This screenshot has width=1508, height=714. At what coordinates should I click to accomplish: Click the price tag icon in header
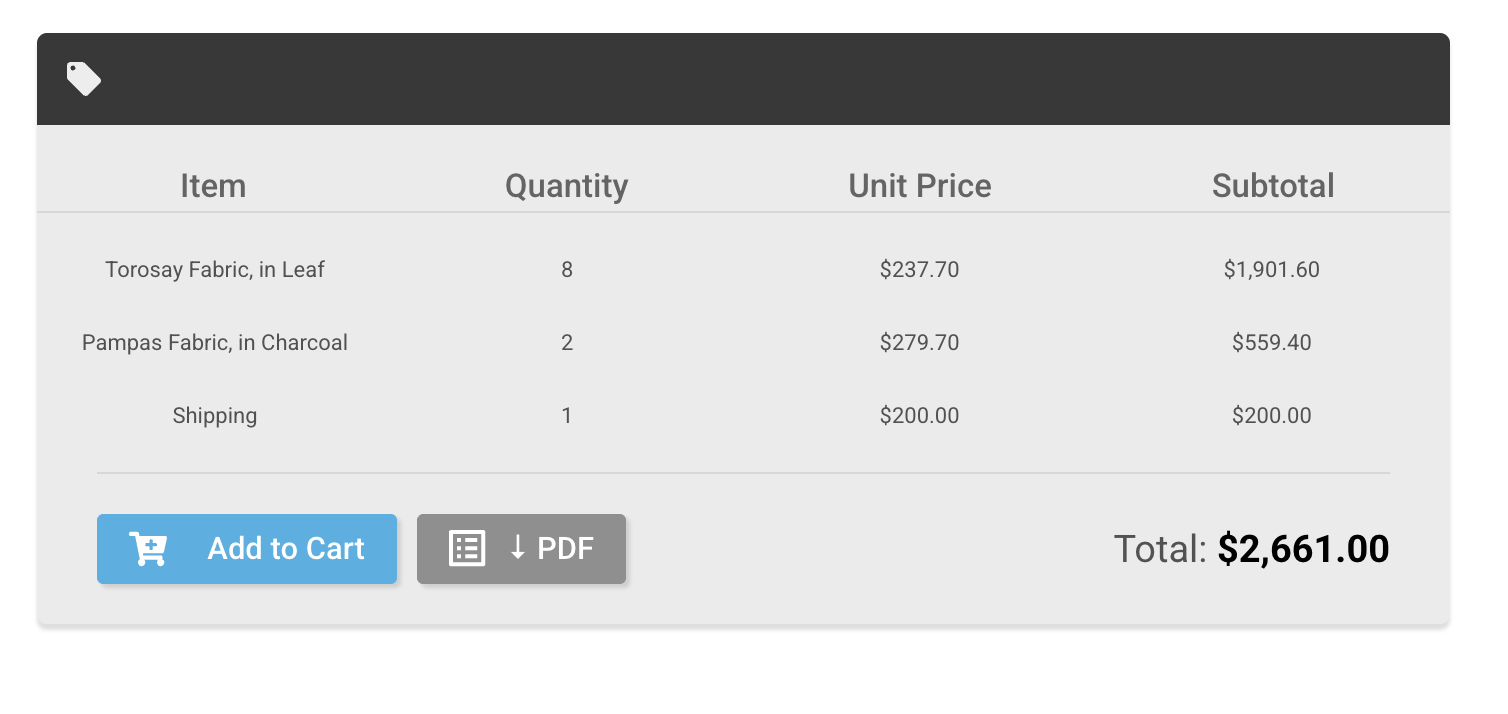84,79
